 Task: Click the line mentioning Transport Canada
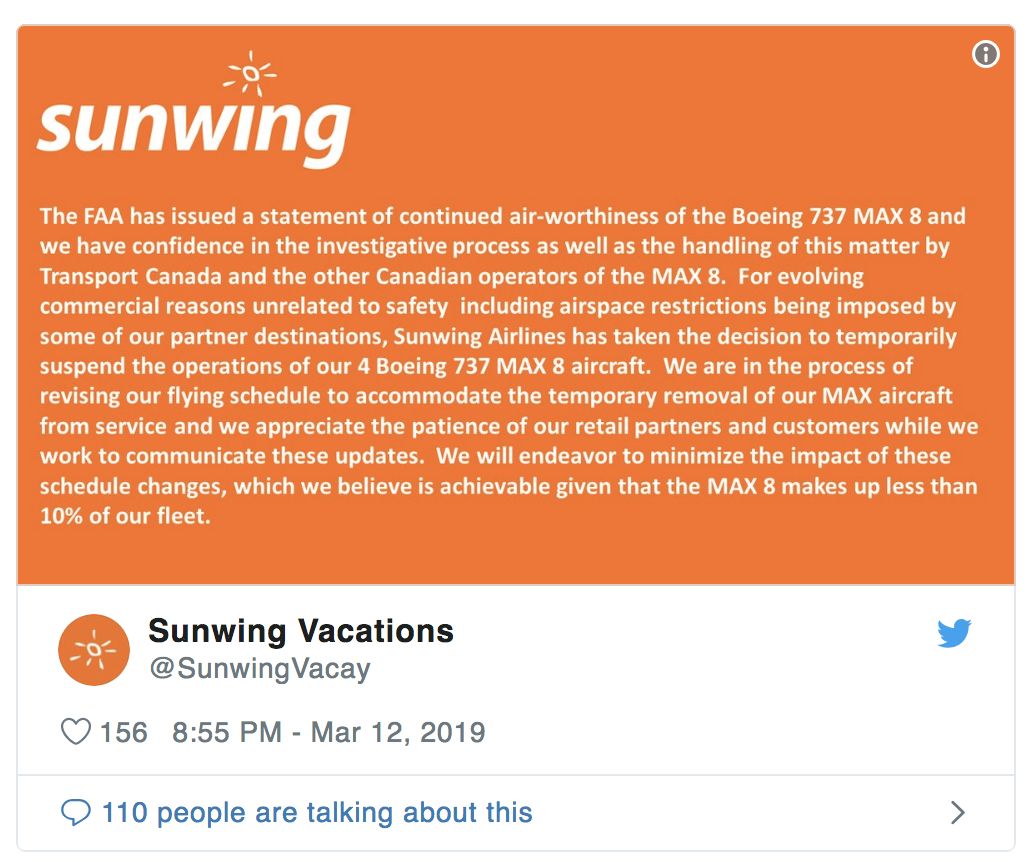click(x=452, y=276)
